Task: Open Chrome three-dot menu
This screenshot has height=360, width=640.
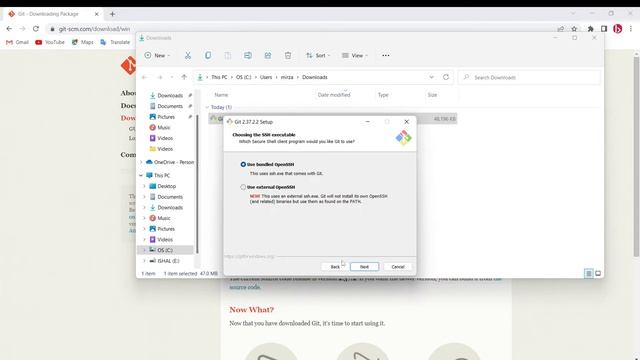Action: [631, 29]
